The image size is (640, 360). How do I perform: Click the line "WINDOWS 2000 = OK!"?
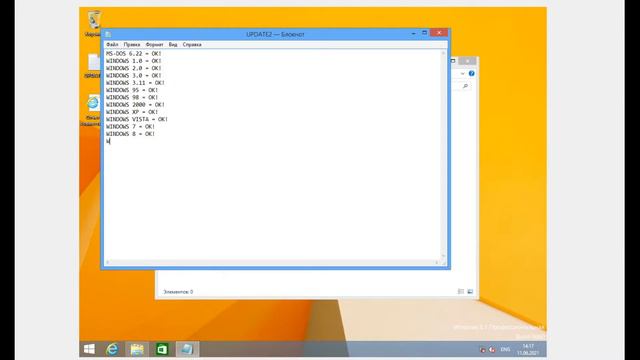[135, 105]
